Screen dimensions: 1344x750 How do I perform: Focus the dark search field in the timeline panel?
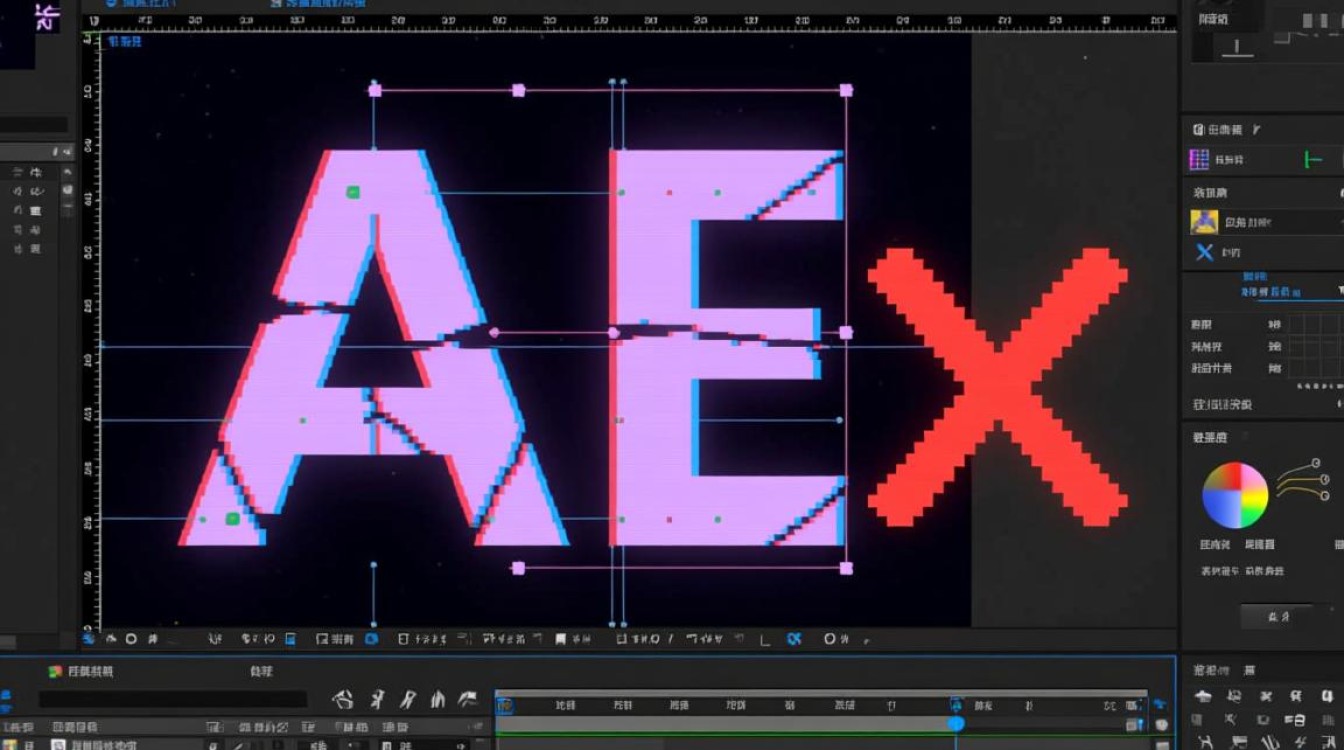[x=173, y=700]
